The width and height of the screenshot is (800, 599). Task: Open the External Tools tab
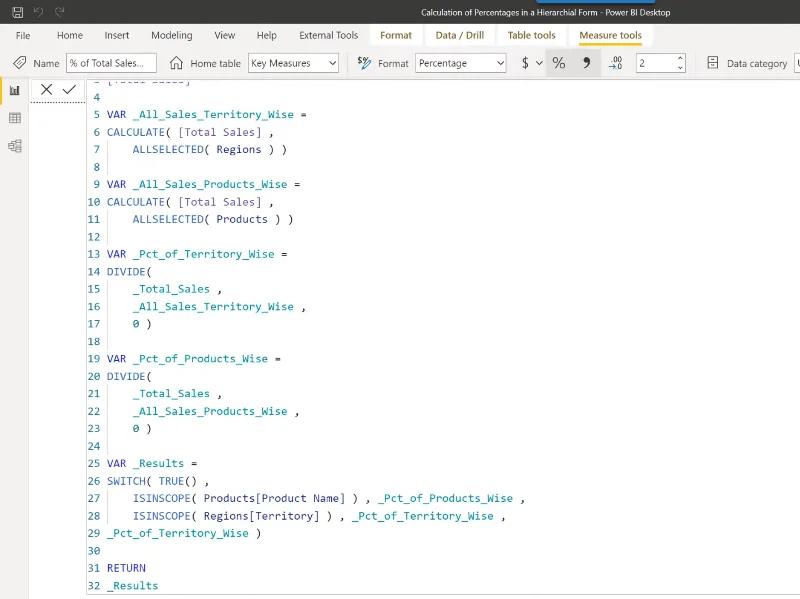coord(329,35)
